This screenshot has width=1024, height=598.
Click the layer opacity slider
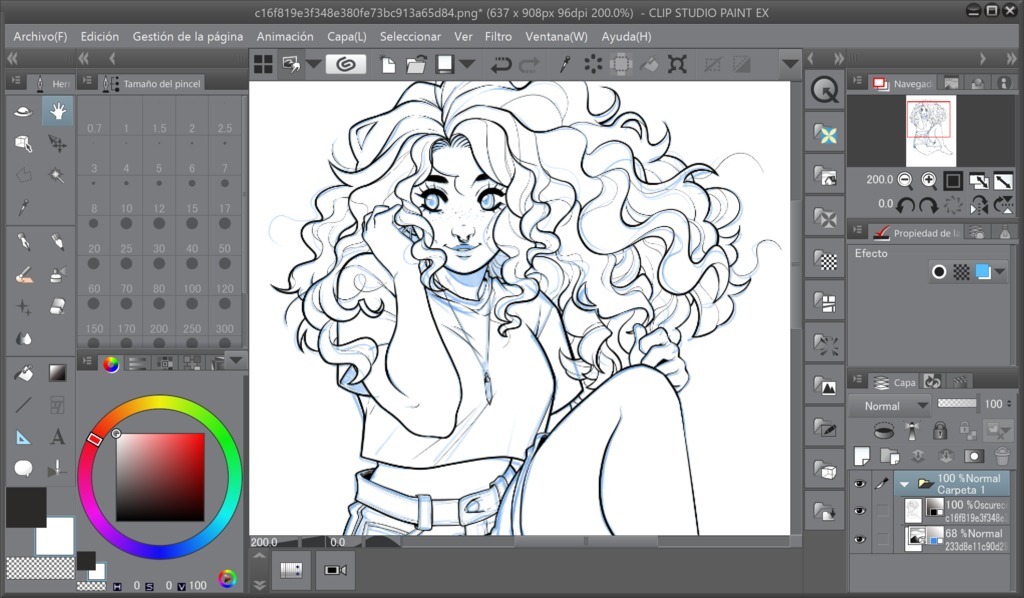956,404
